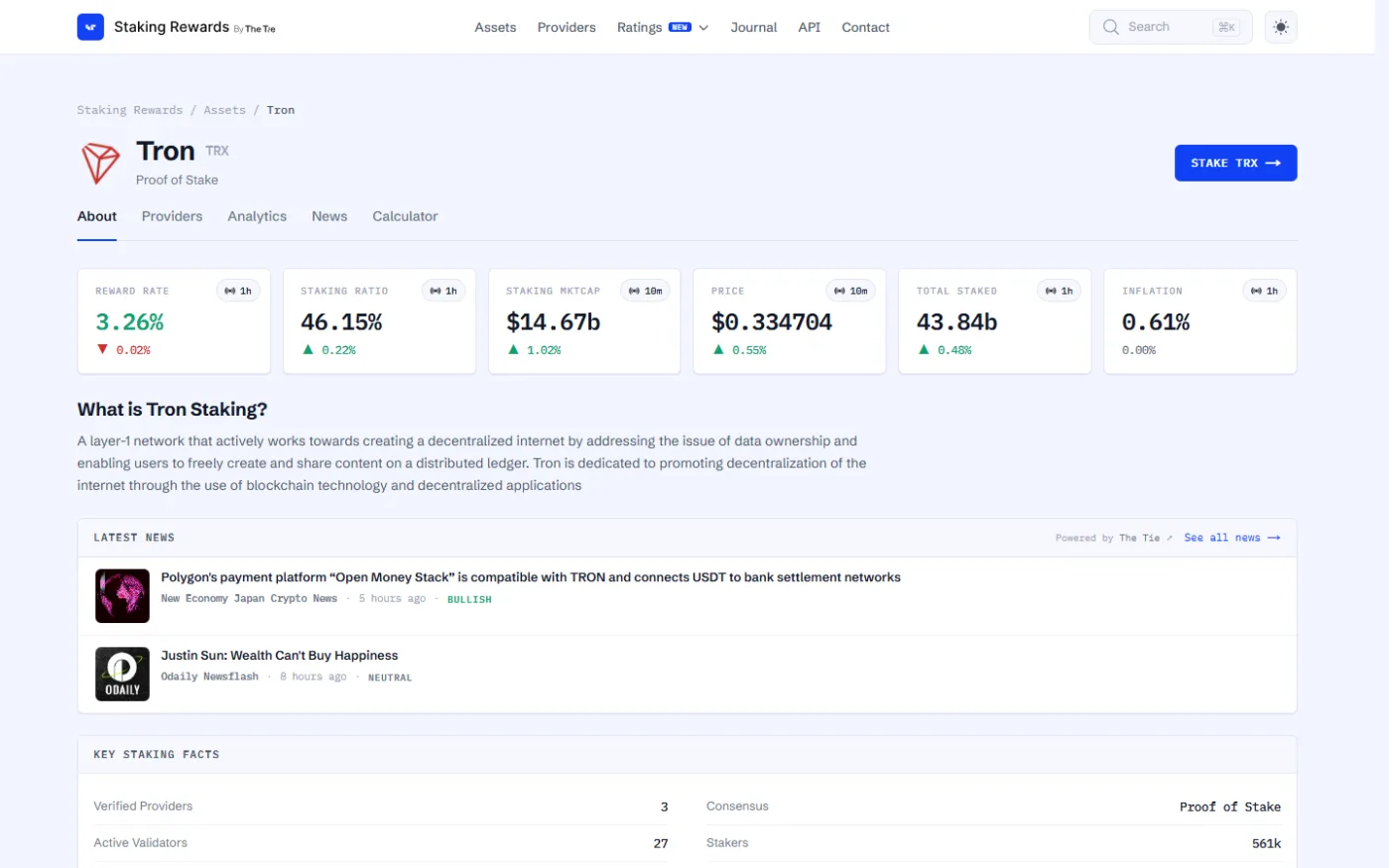
Task: Open the Polygon news article thumbnail
Action: tap(122, 595)
